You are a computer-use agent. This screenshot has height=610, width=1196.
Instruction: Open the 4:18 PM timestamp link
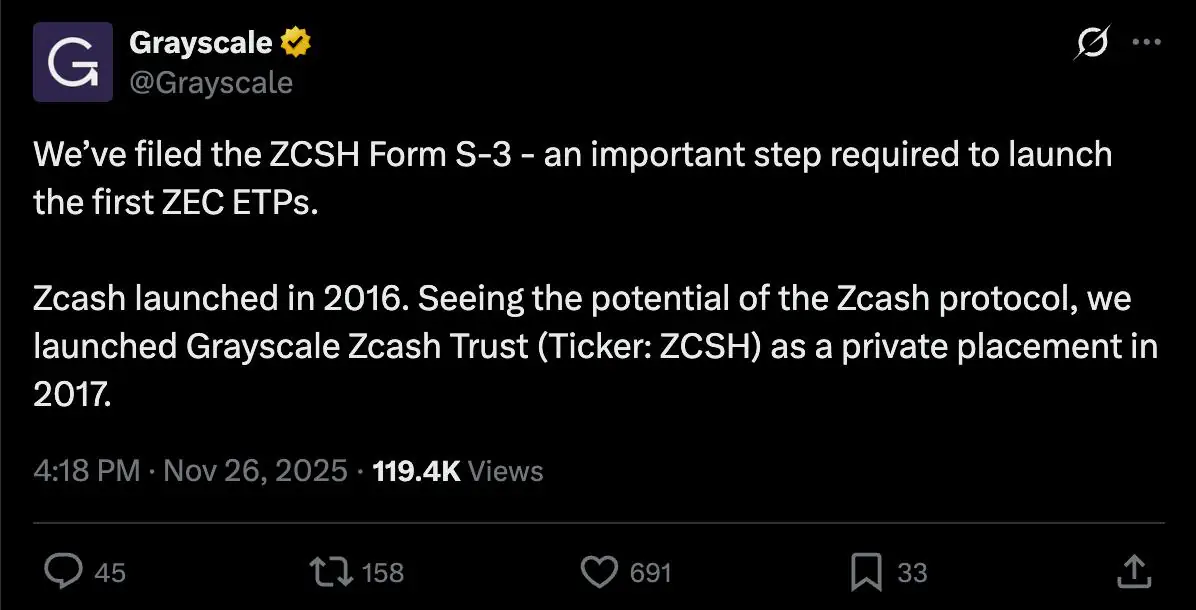(86, 471)
